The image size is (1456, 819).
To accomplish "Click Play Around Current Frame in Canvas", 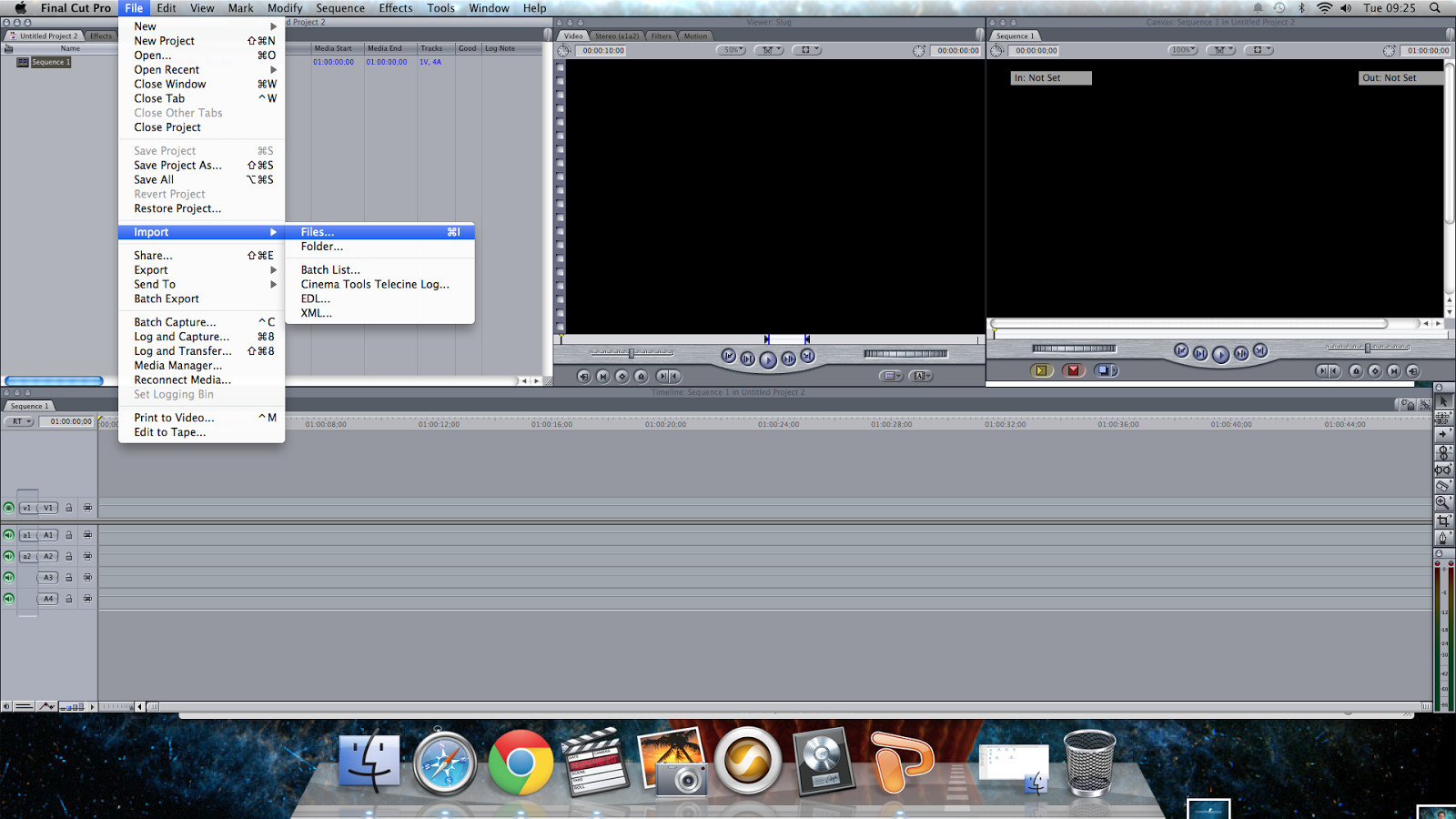I will (x=1241, y=353).
